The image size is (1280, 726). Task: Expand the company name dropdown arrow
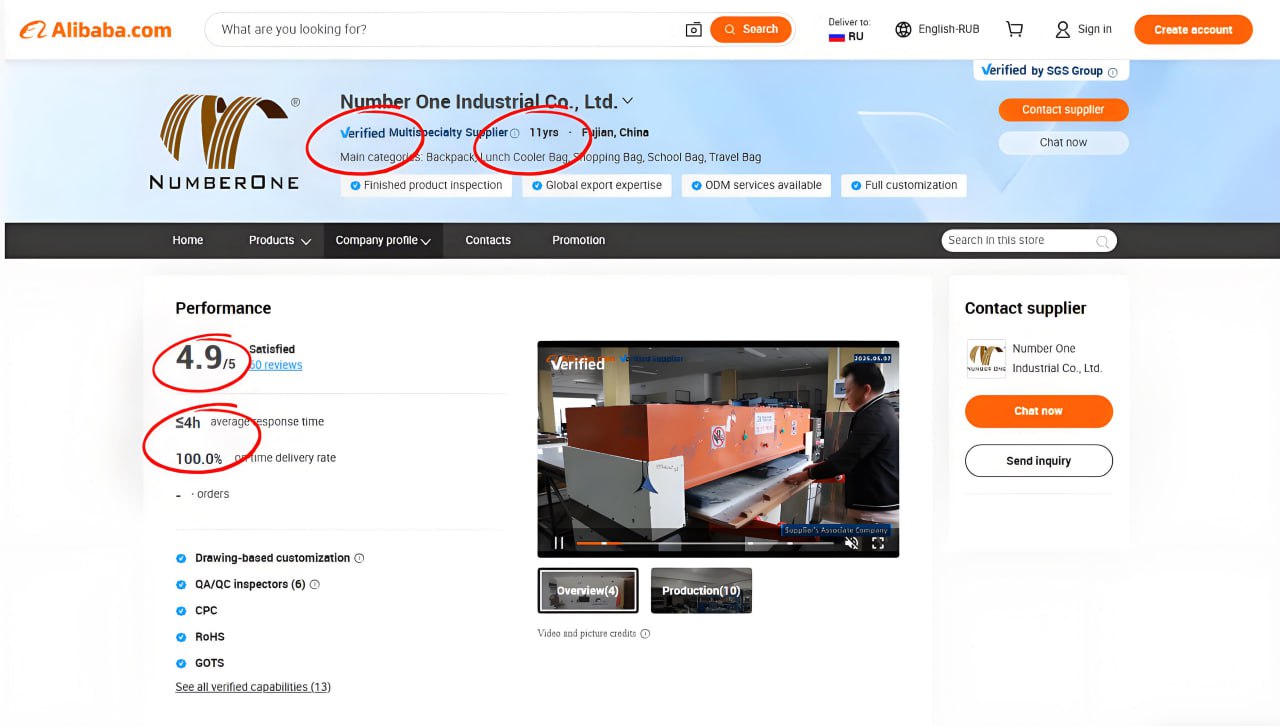tap(627, 101)
